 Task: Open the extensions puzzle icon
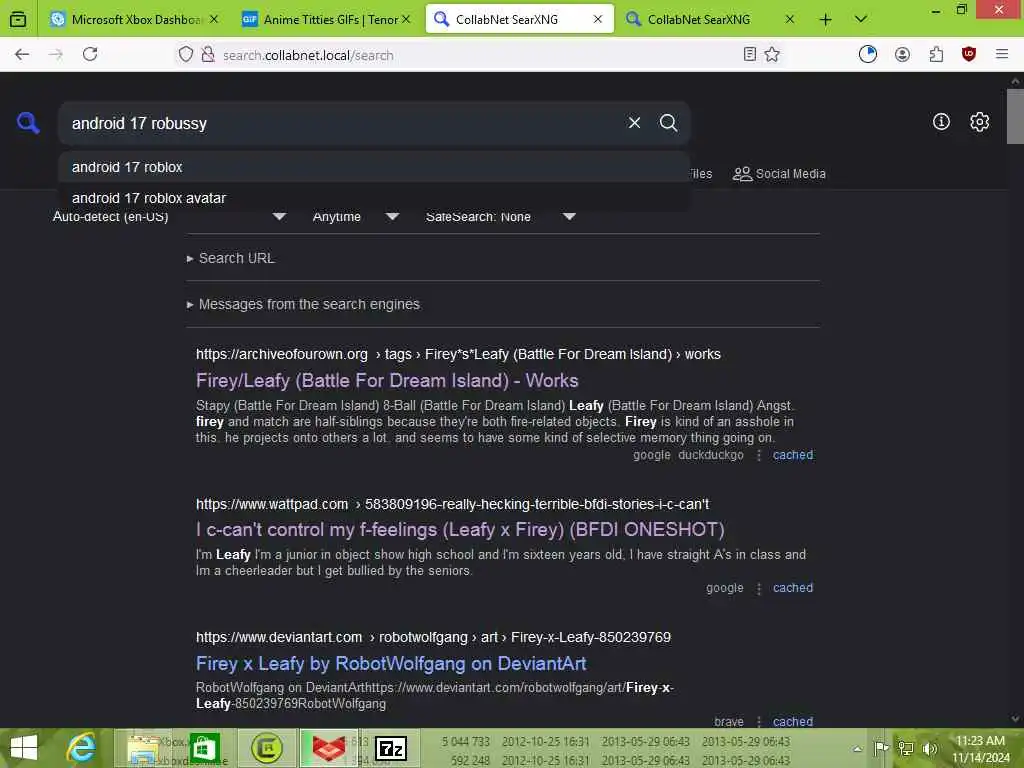pyautogui.click(x=936, y=54)
